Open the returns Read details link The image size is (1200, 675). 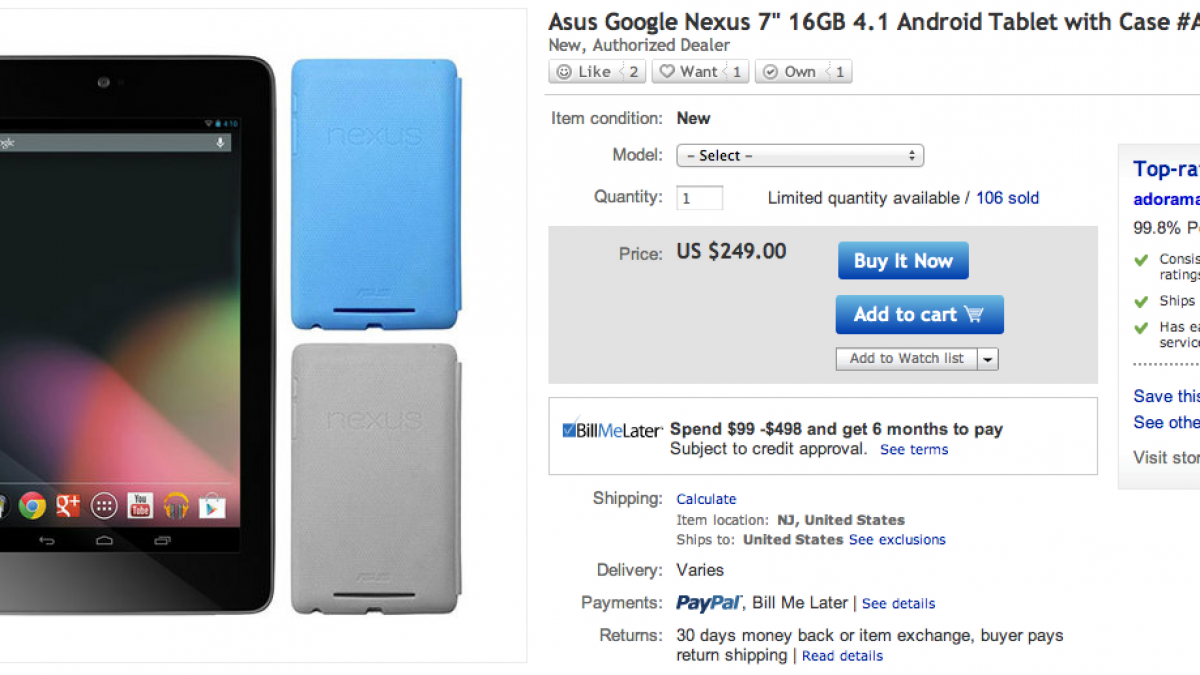click(842, 656)
